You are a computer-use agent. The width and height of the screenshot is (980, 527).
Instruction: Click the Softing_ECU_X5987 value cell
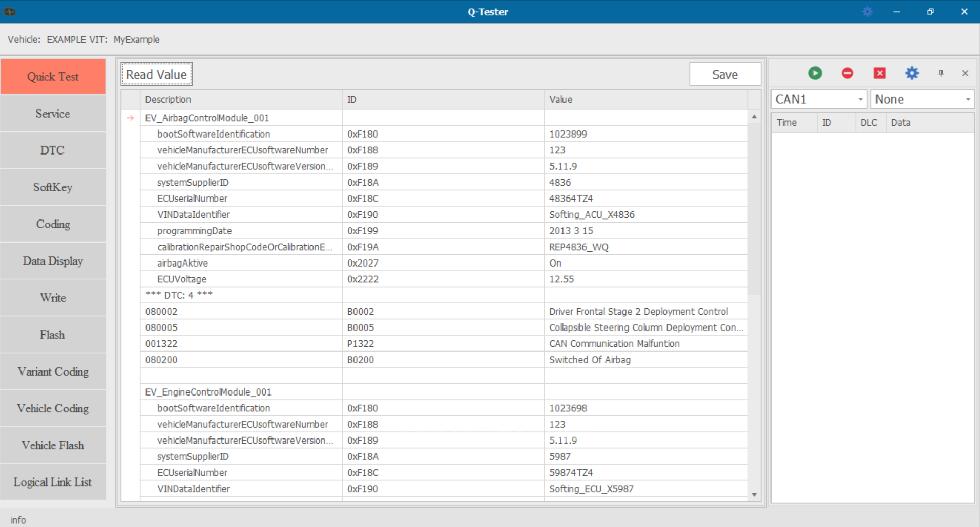point(646,489)
